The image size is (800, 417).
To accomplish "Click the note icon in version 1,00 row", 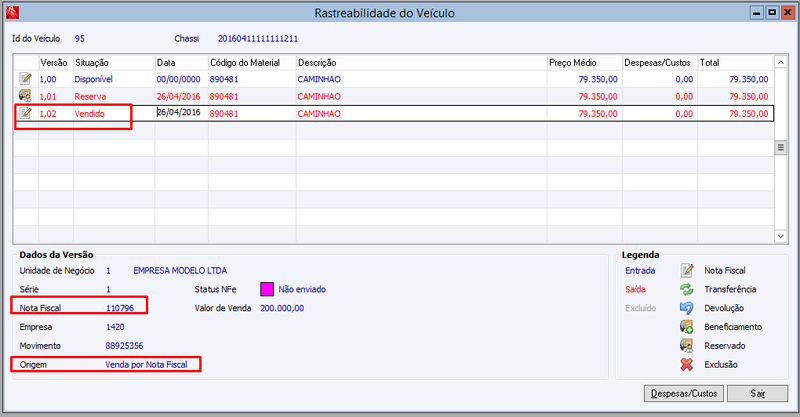I will [25, 79].
